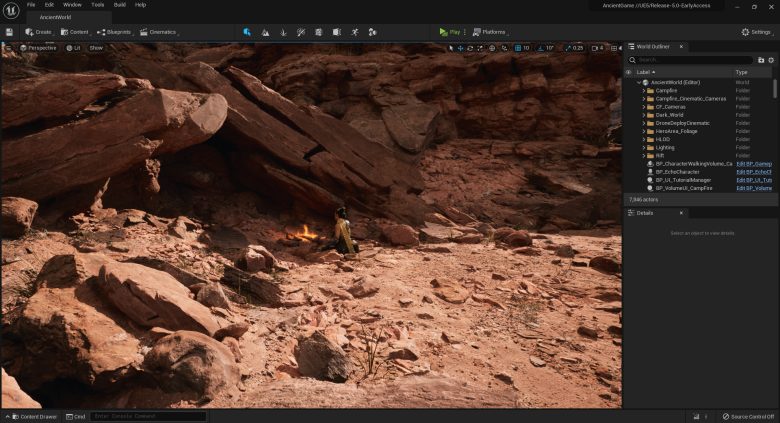Image resolution: width=780 pixels, height=423 pixels.
Task: Close the Details panel tab
Action: (x=681, y=213)
